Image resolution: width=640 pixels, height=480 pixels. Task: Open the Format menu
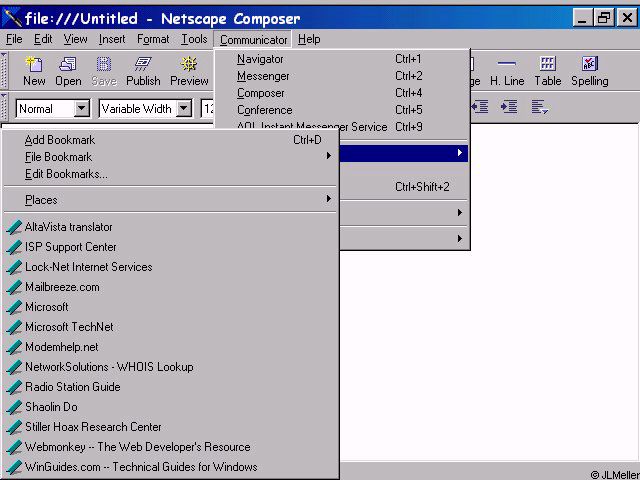[153, 39]
